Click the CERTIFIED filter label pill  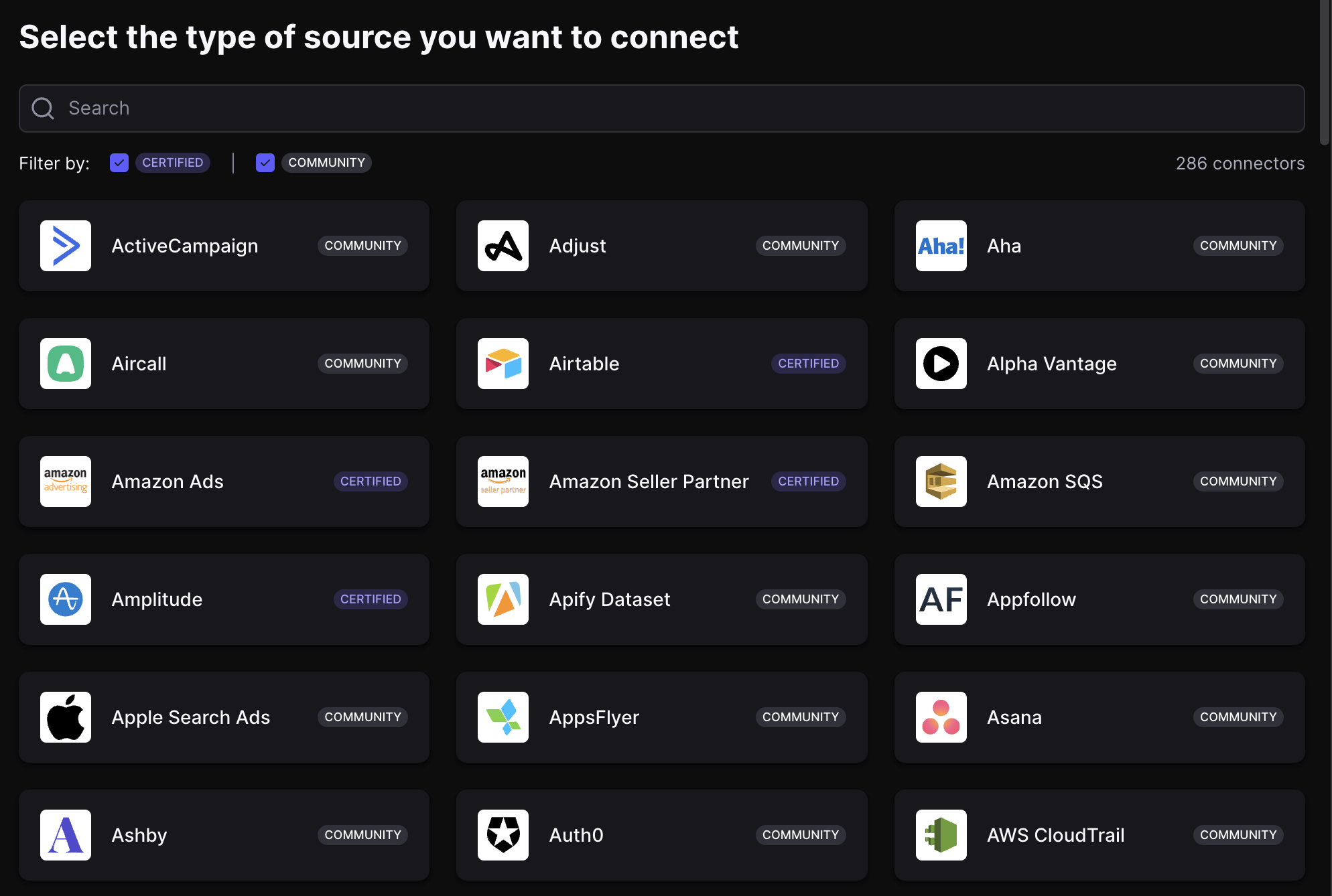[x=173, y=163]
